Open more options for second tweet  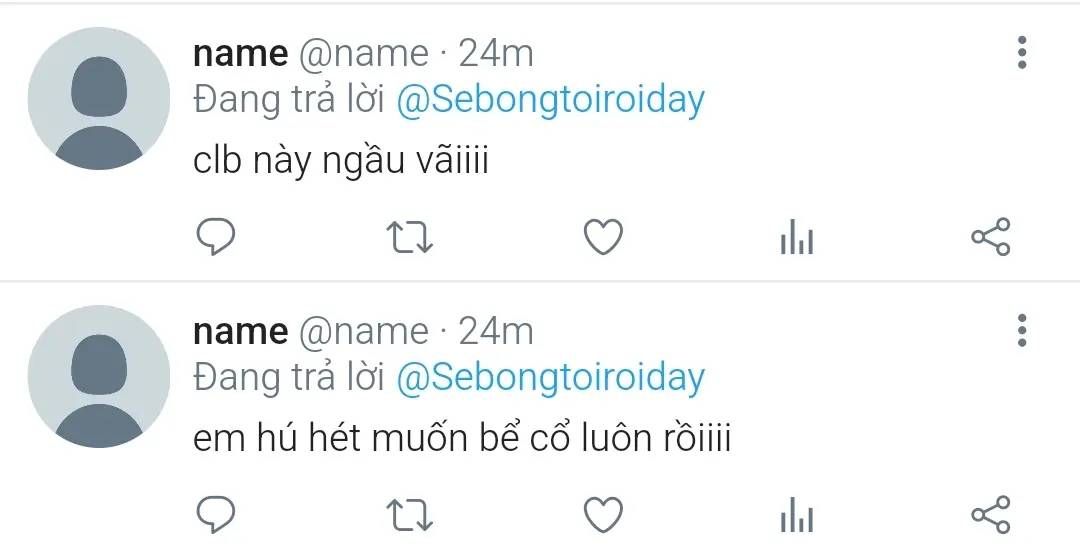click(x=1021, y=330)
